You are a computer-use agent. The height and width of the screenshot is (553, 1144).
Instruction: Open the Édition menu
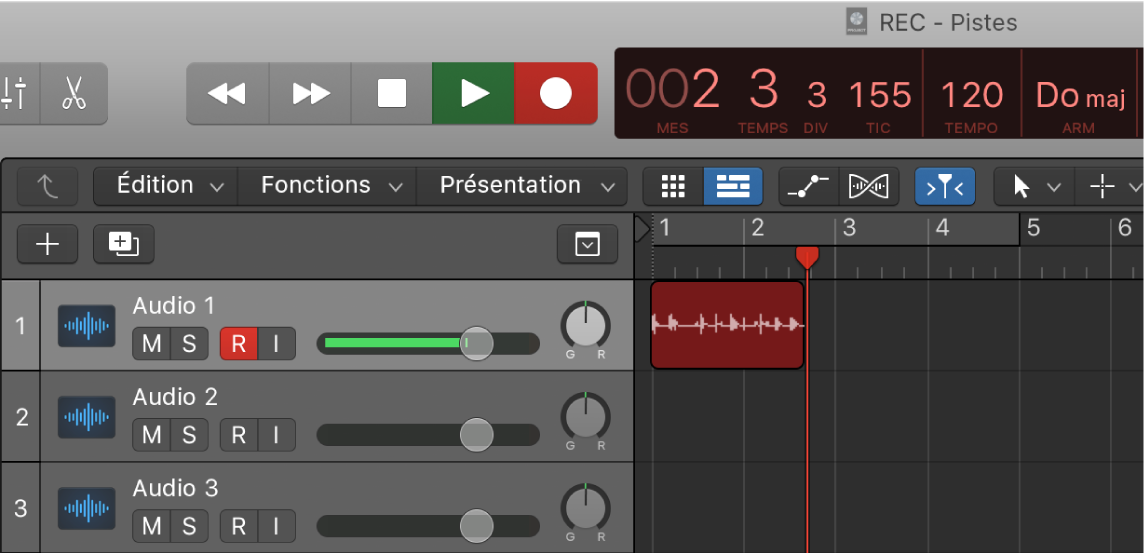tap(165, 186)
